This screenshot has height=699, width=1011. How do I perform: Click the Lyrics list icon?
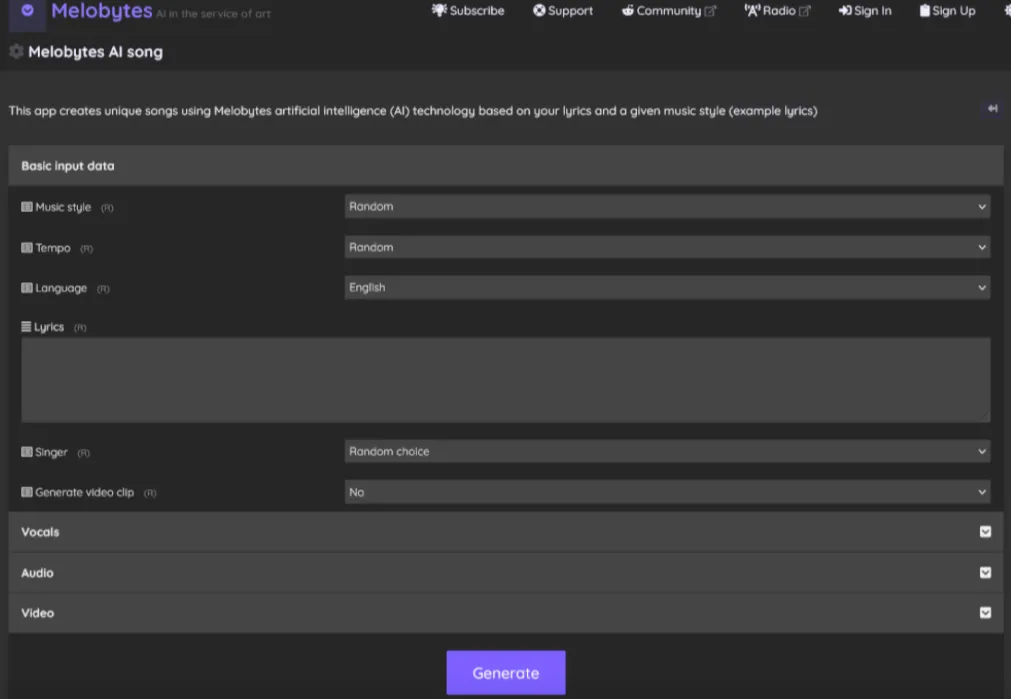(26, 326)
